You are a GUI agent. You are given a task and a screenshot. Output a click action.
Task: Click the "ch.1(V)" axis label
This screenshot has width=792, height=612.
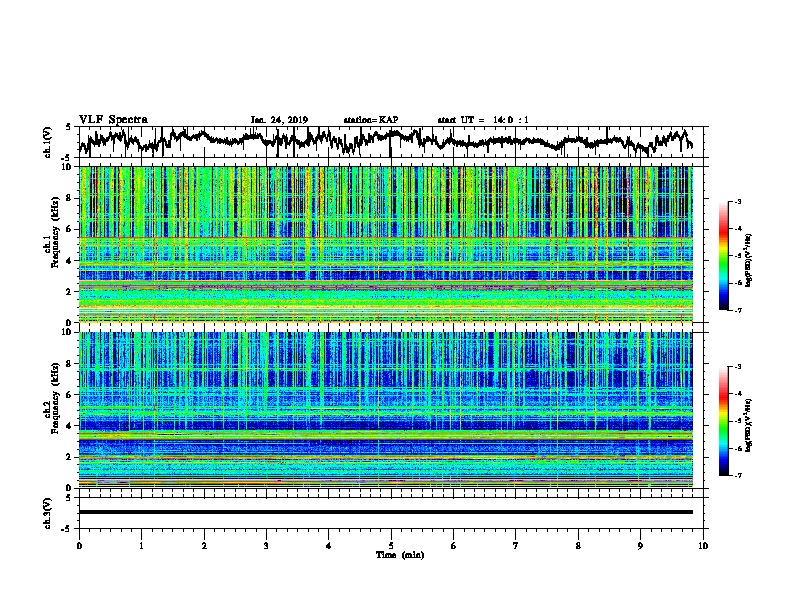click(47, 142)
